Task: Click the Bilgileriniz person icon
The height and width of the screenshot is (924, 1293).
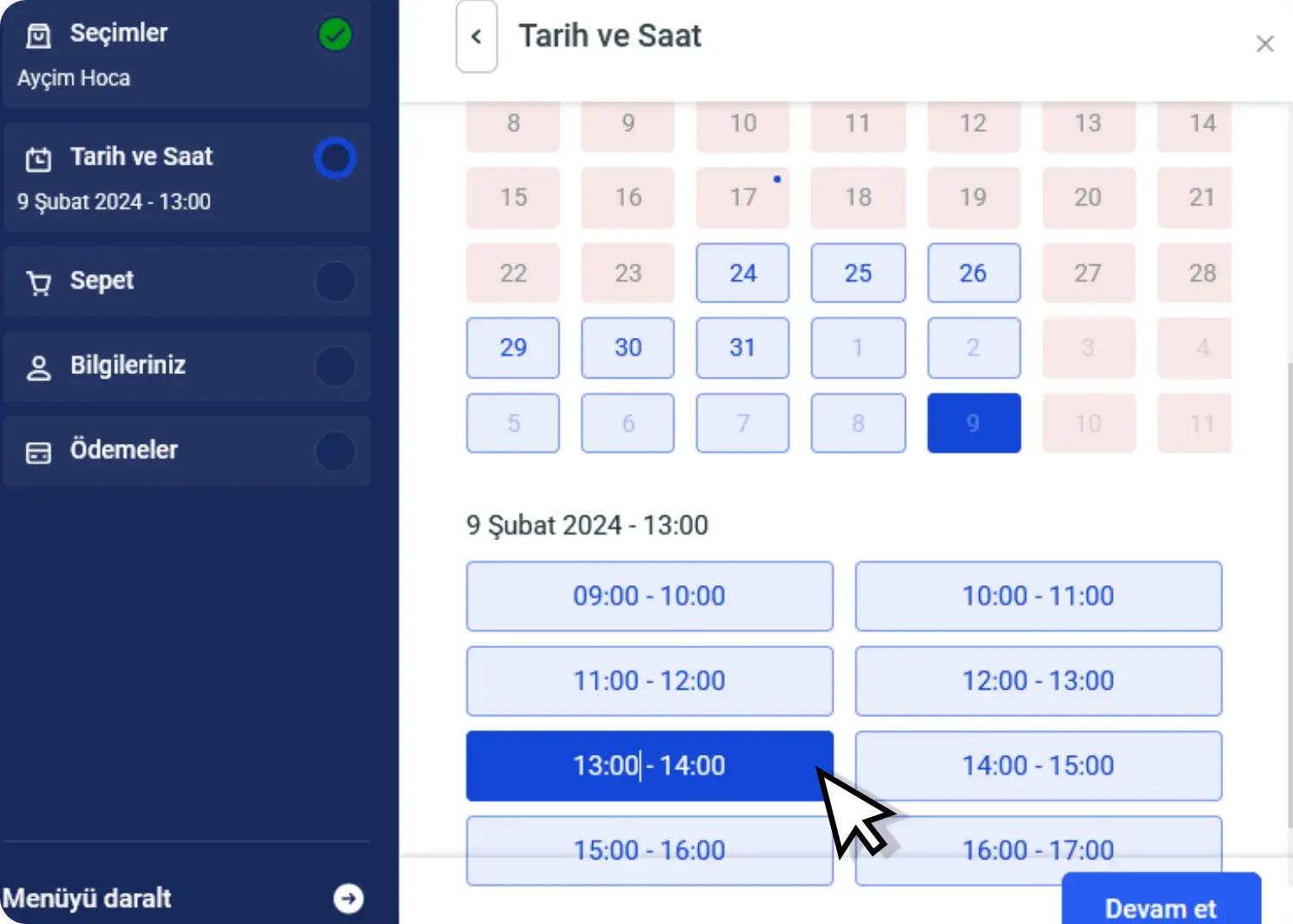Action: pos(39,367)
